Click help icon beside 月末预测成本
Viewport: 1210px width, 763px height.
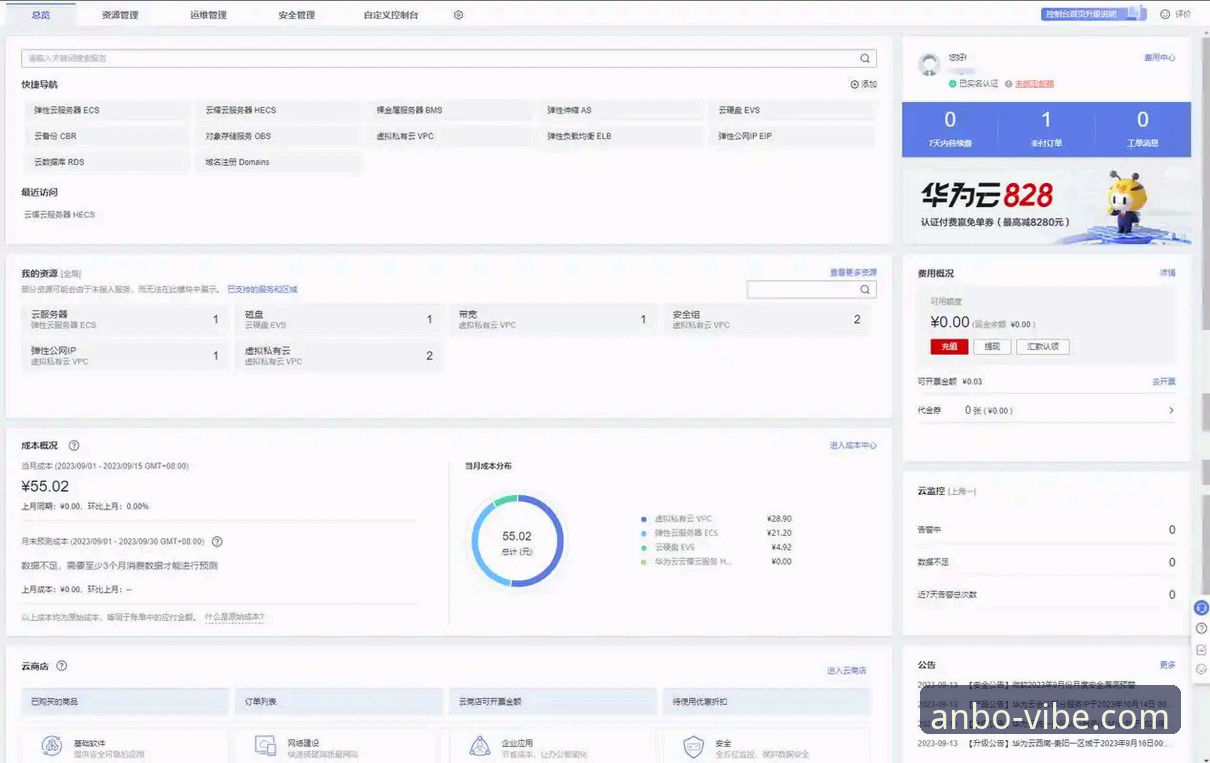tap(217, 542)
